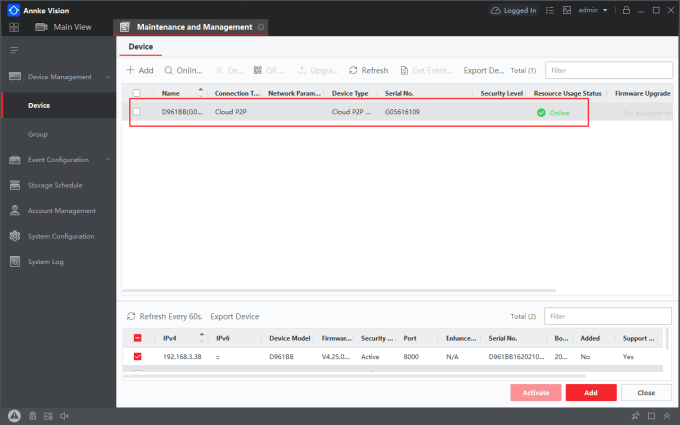Tick the checkbox for device D961BB row
680x425 pixels.
click(137, 112)
